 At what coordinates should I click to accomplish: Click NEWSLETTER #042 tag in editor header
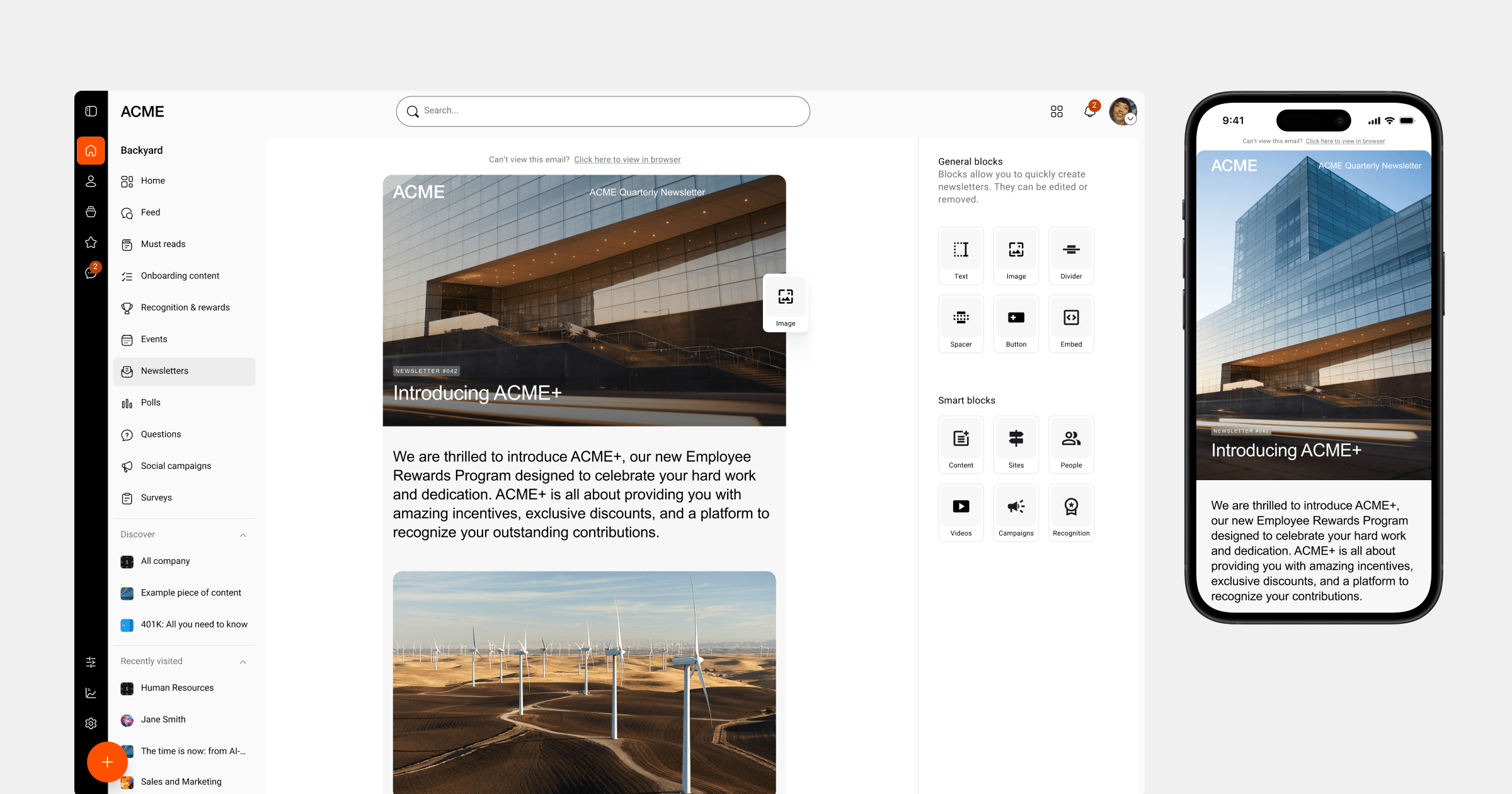[427, 371]
